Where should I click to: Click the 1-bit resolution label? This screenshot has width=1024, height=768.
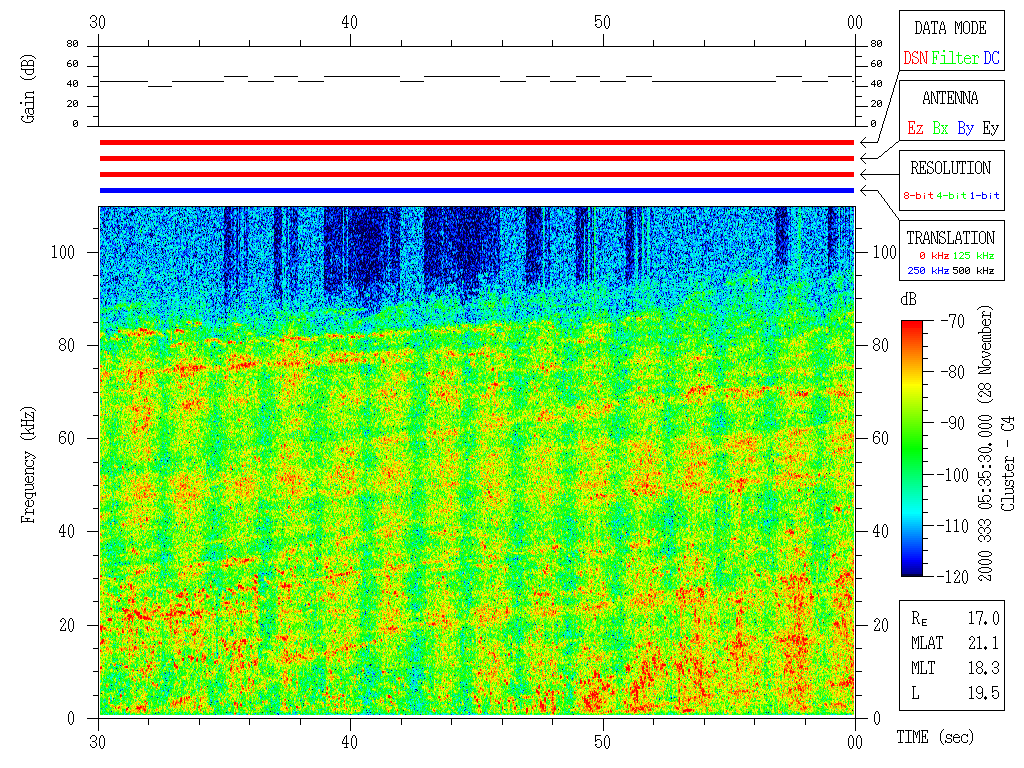[985, 196]
